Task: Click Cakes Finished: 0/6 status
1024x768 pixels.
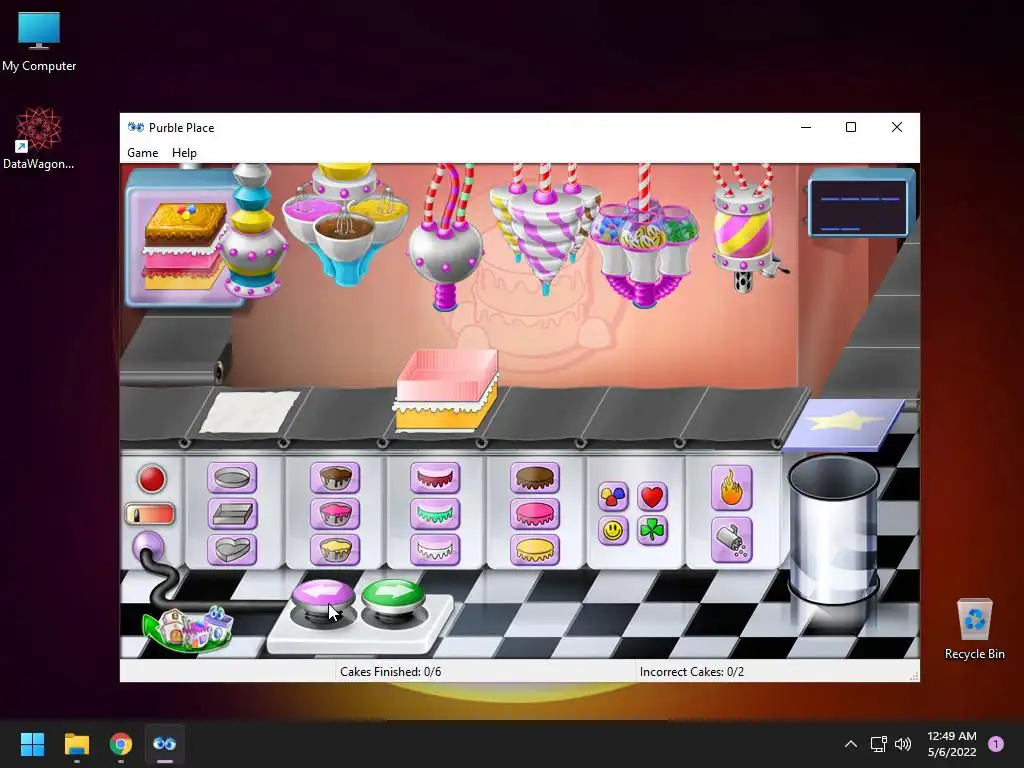Action: [391, 671]
